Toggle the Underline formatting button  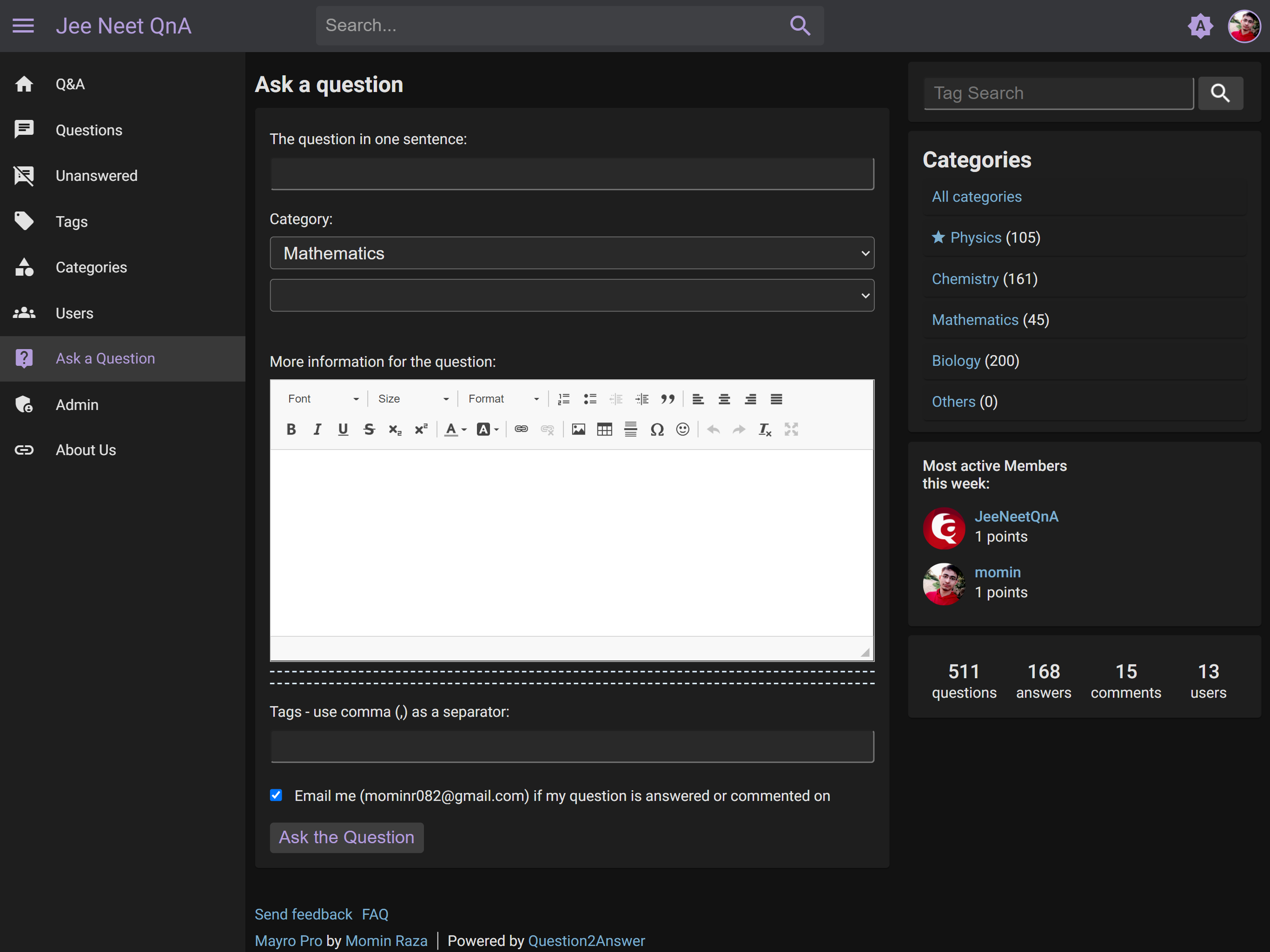coord(343,430)
